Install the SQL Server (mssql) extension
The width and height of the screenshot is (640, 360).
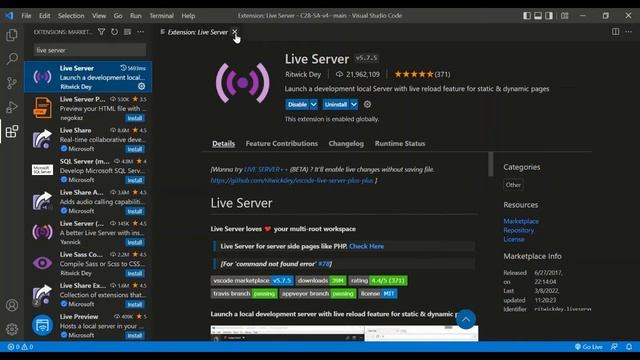point(135,180)
